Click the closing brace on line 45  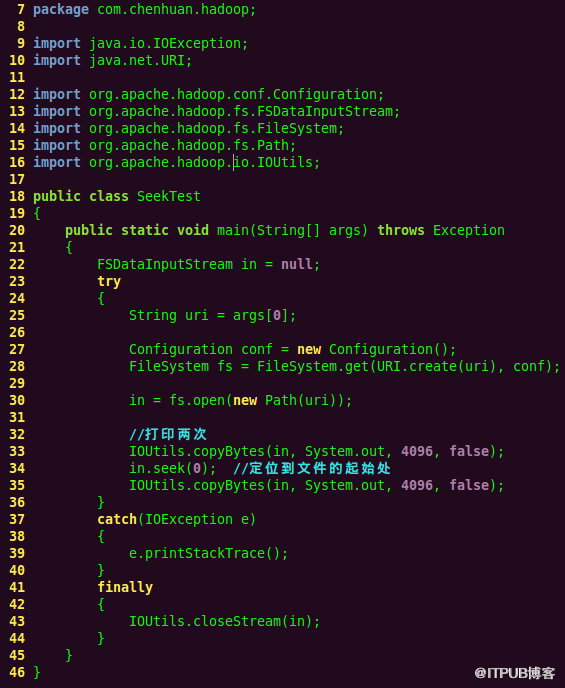point(69,656)
